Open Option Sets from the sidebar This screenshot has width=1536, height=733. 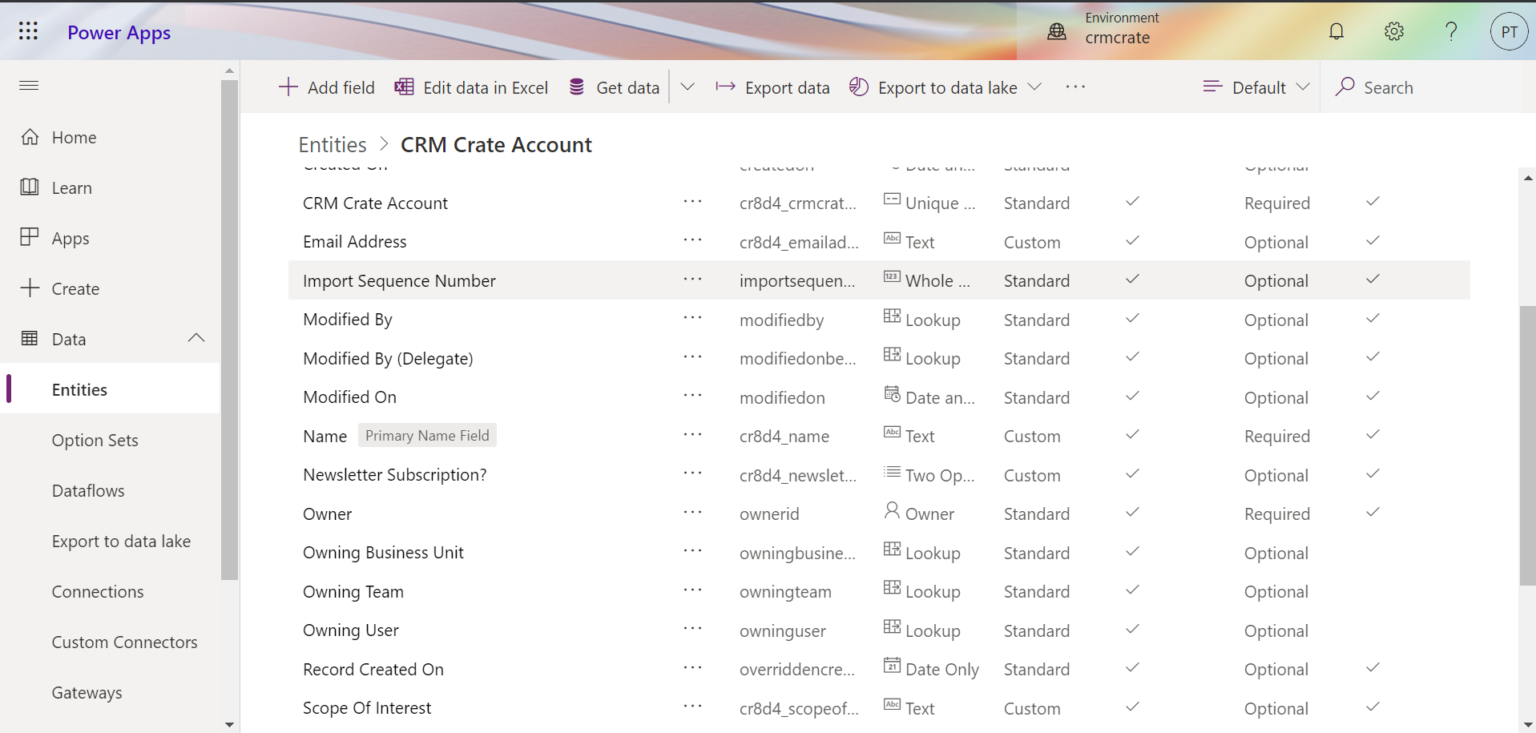pos(95,440)
